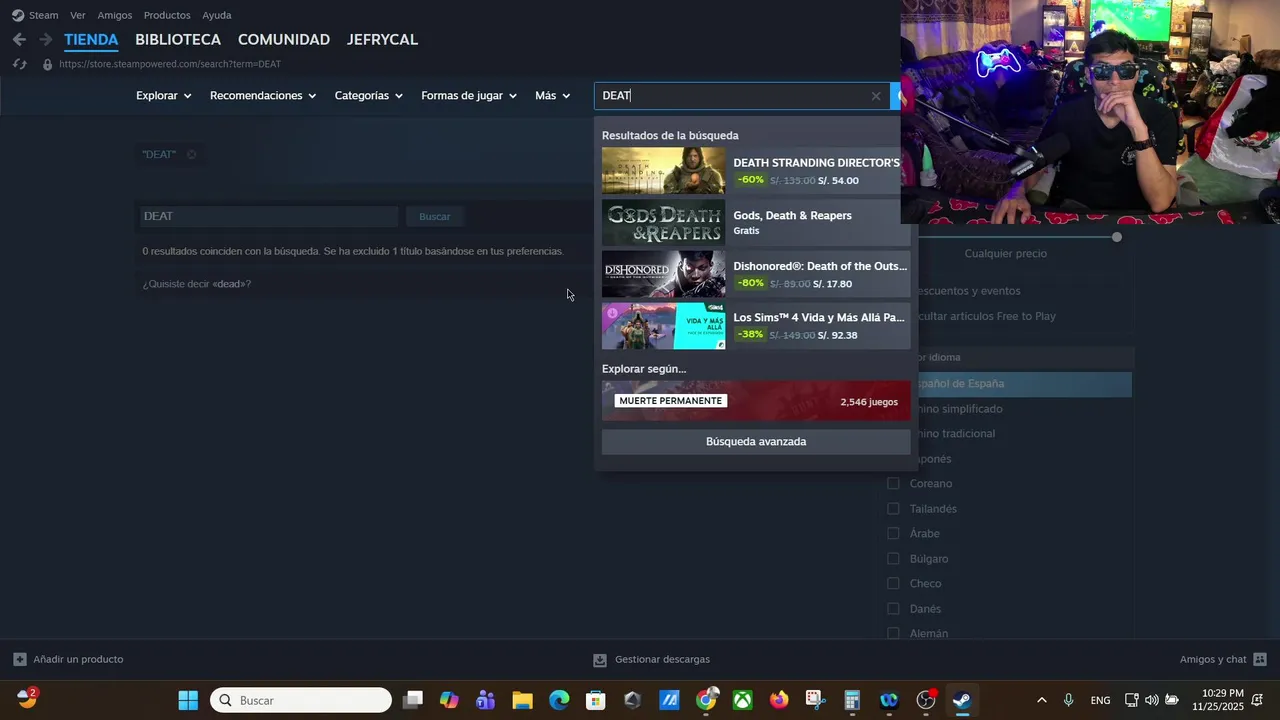Expand the Recomendaciones dropdown menu

tap(263, 96)
